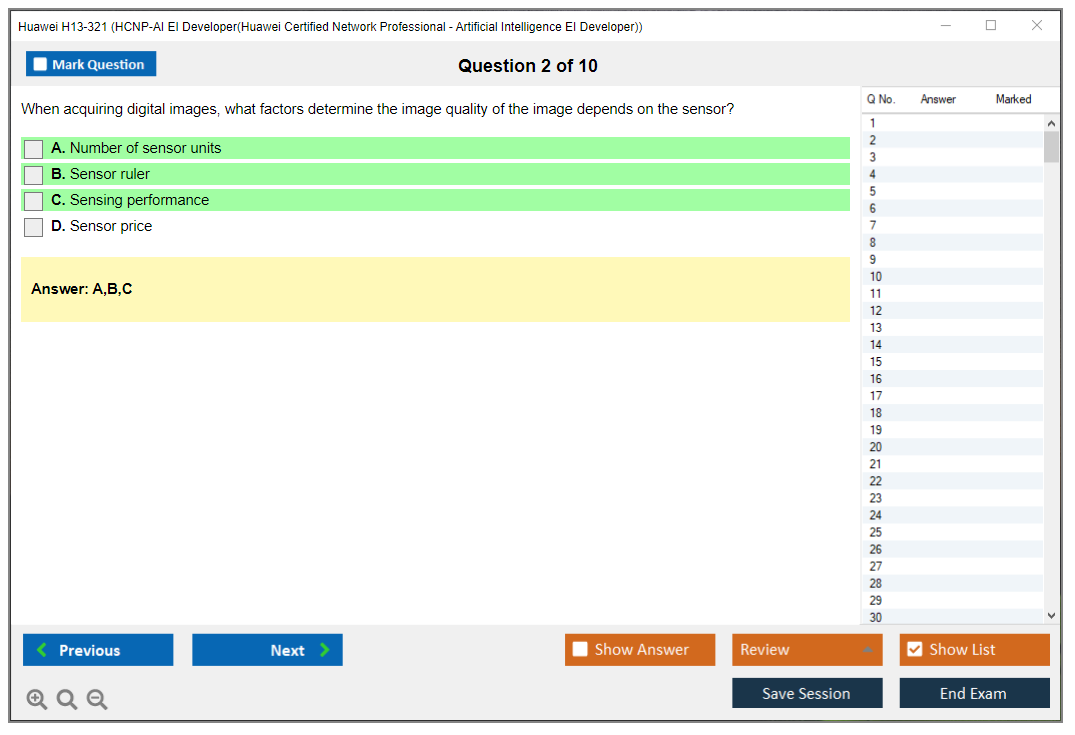Click the green right chevron on Next
The height and width of the screenshot is (735, 1075).
point(324,650)
